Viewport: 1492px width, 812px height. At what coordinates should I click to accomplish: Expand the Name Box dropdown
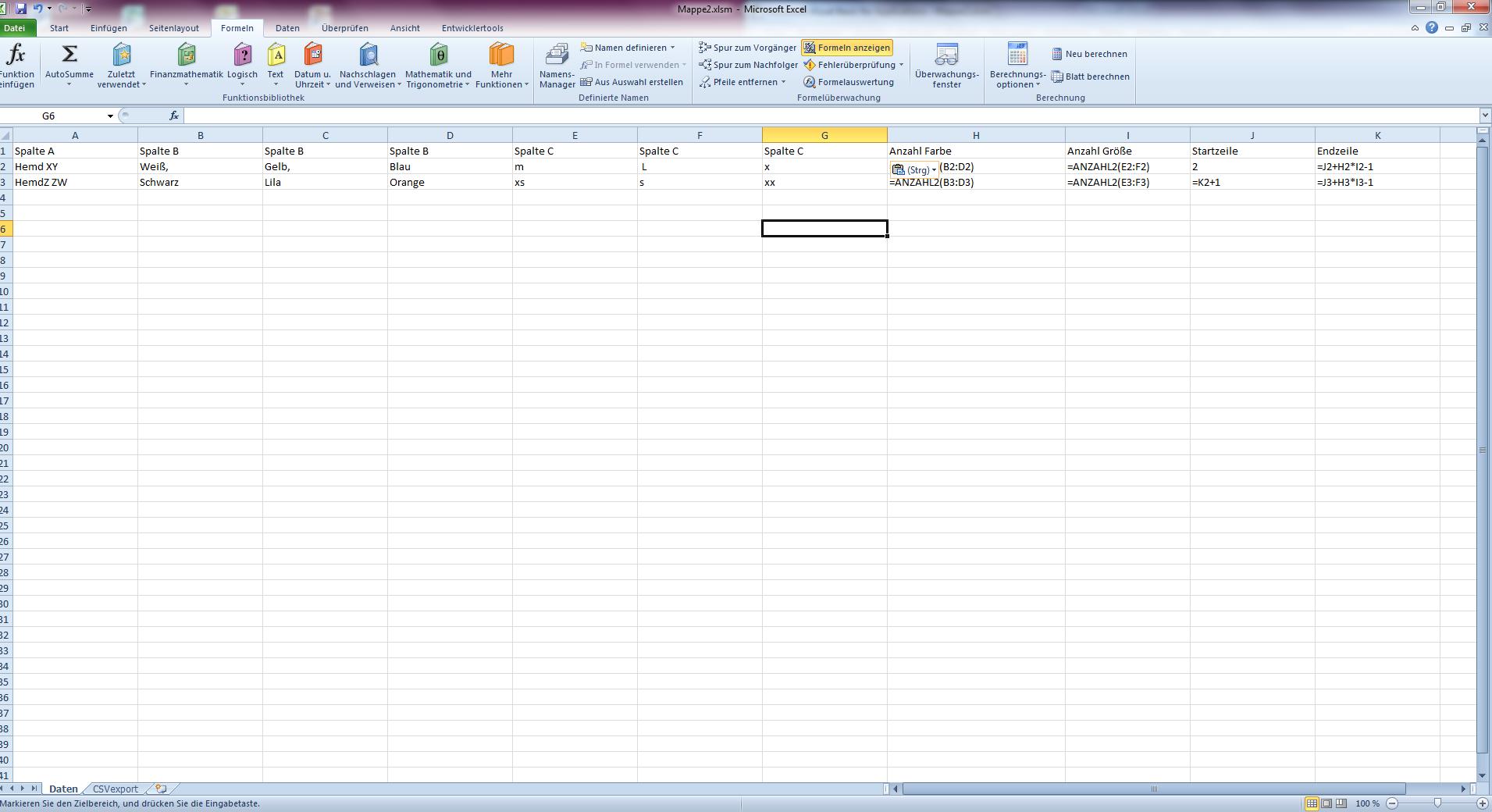click(110, 116)
